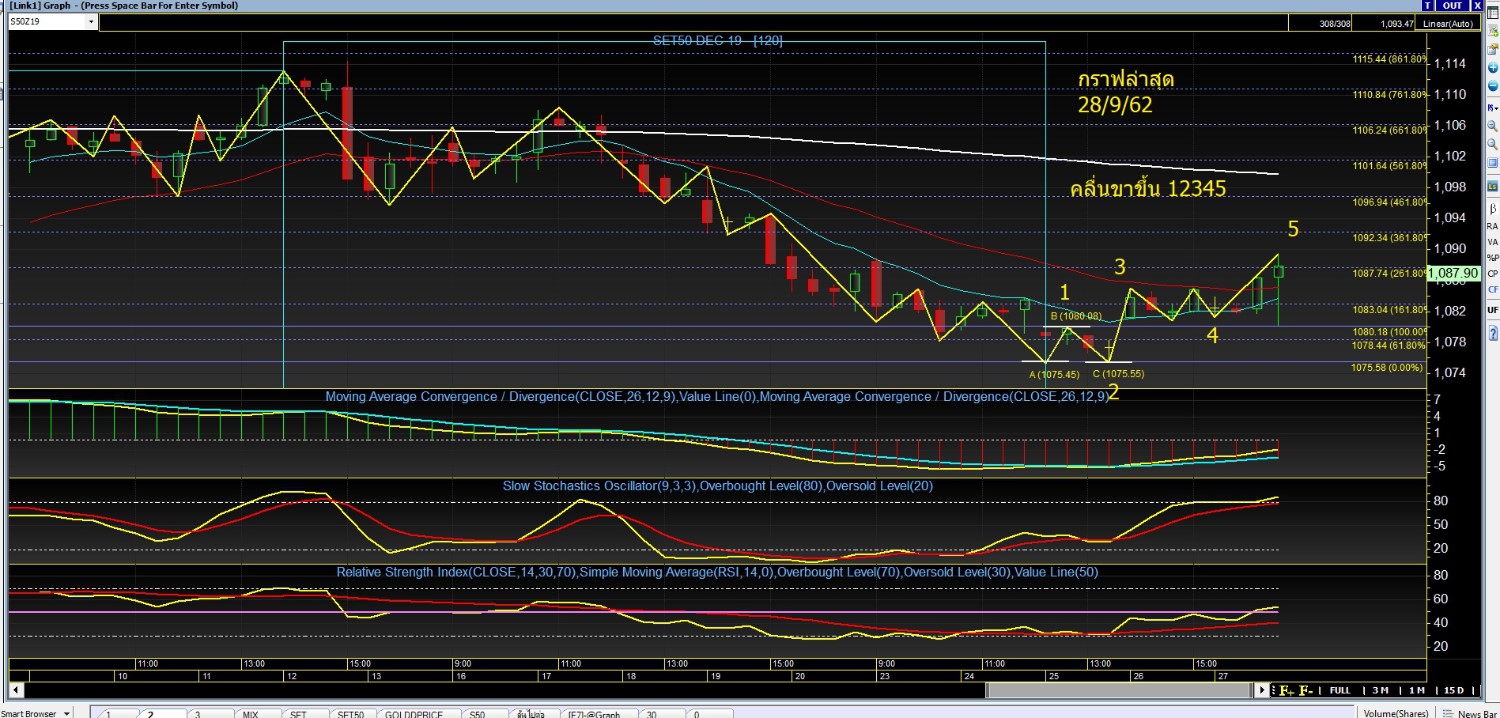This screenshot has width=1500, height=718.
Task: Click the %P icon in sidebar
Action: click(1493, 257)
